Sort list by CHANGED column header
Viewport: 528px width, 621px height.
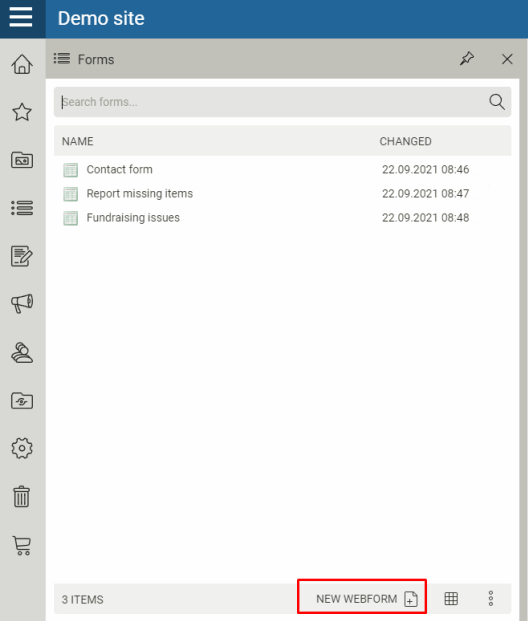click(405, 141)
